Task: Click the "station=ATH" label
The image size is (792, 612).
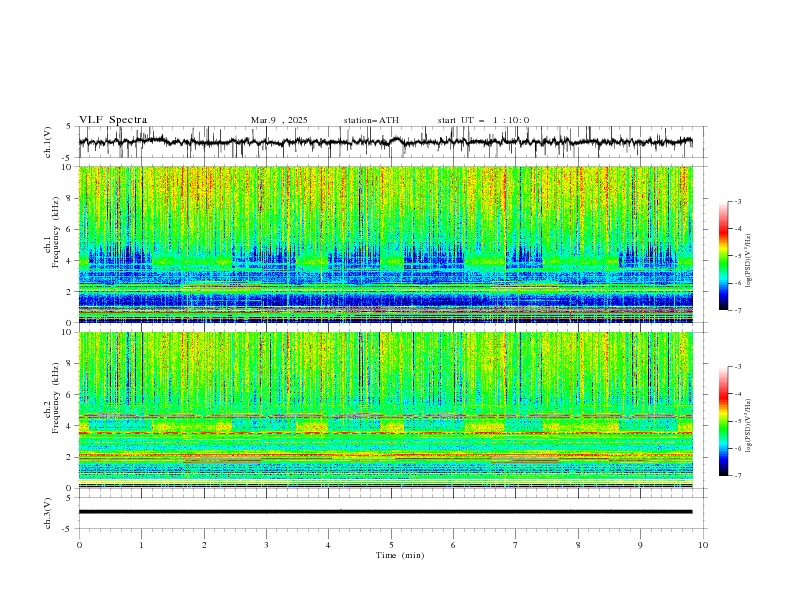Action: click(x=371, y=120)
